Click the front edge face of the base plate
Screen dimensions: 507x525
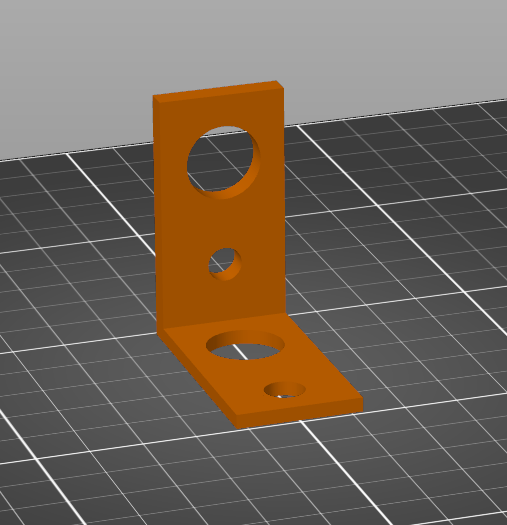(x=300, y=414)
